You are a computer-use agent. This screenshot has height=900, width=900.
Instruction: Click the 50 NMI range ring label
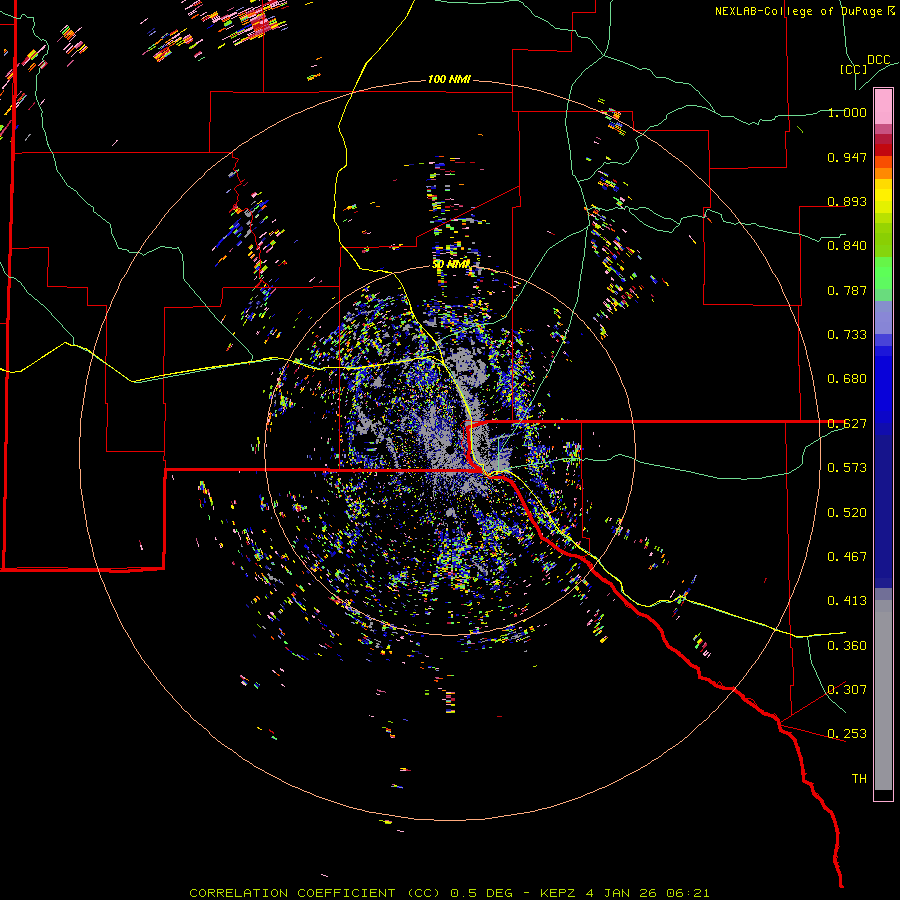[451, 264]
